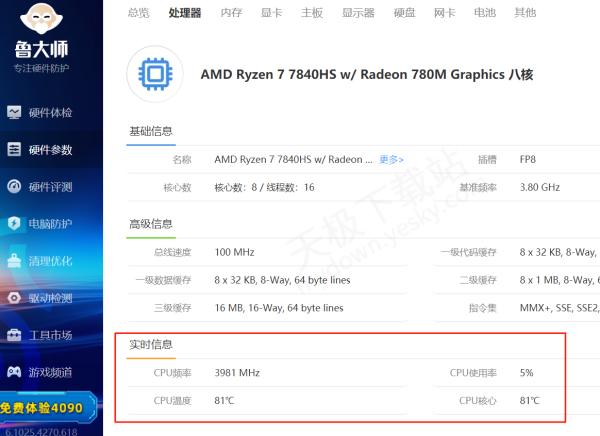Click 5% CPU usage value

coord(527,373)
